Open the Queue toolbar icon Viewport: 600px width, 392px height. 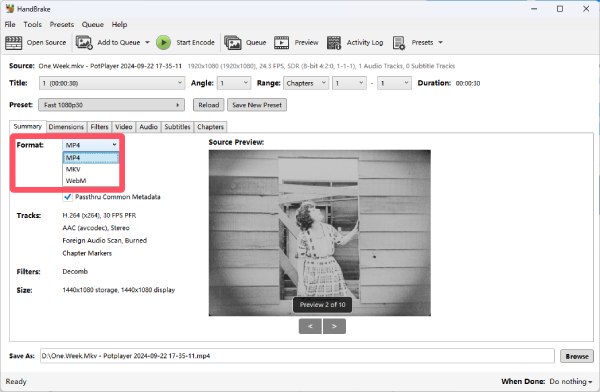tap(233, 42)
